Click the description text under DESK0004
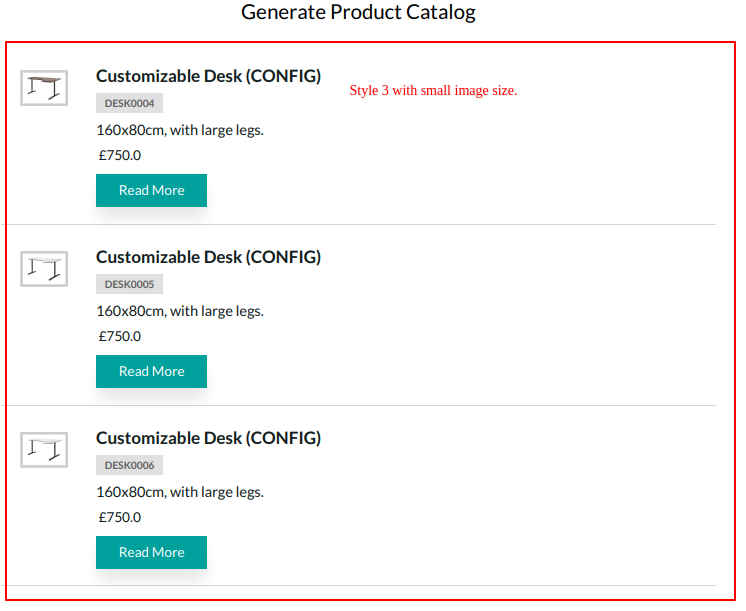Image resolution: width=746 pixels, height=611 pixels. click(180, 130)
